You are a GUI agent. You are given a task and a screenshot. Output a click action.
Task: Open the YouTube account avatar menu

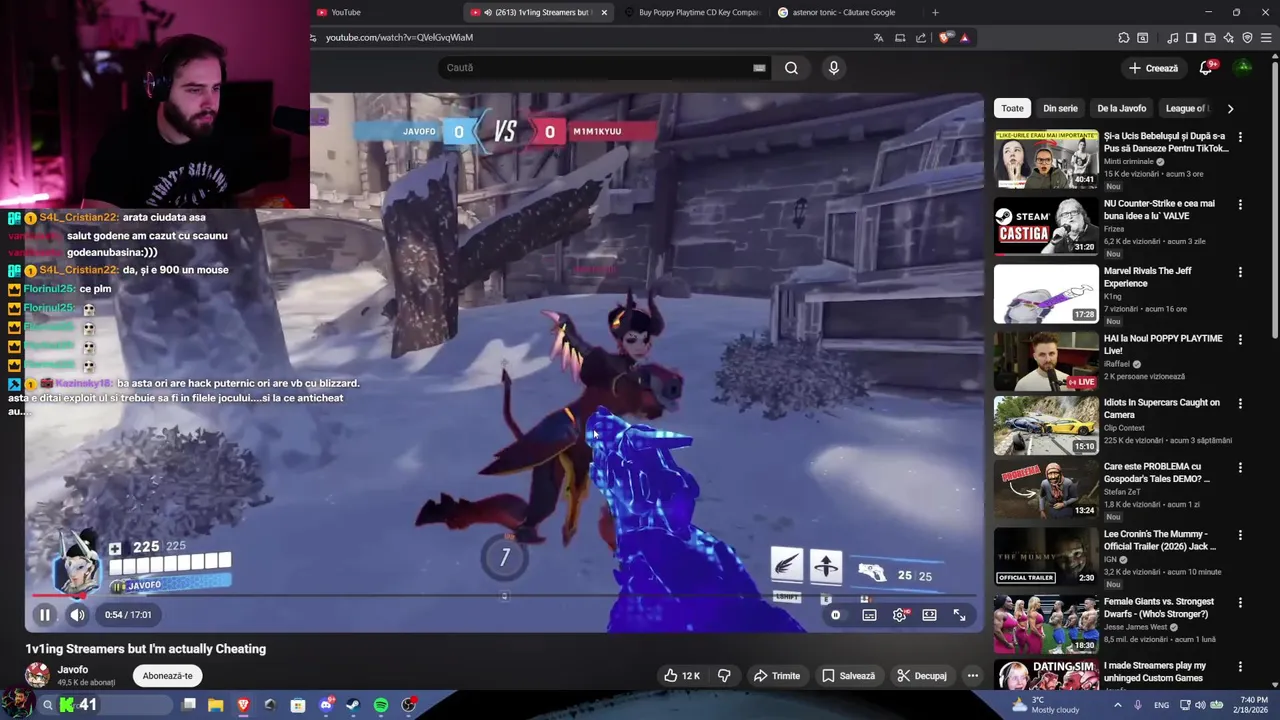(1243, 67)
